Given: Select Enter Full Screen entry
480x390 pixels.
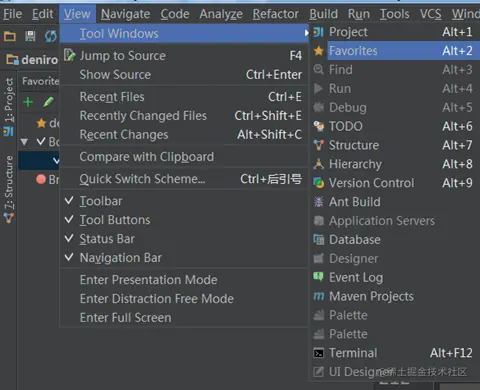Looking at the screenshot, I should [184, 318].
